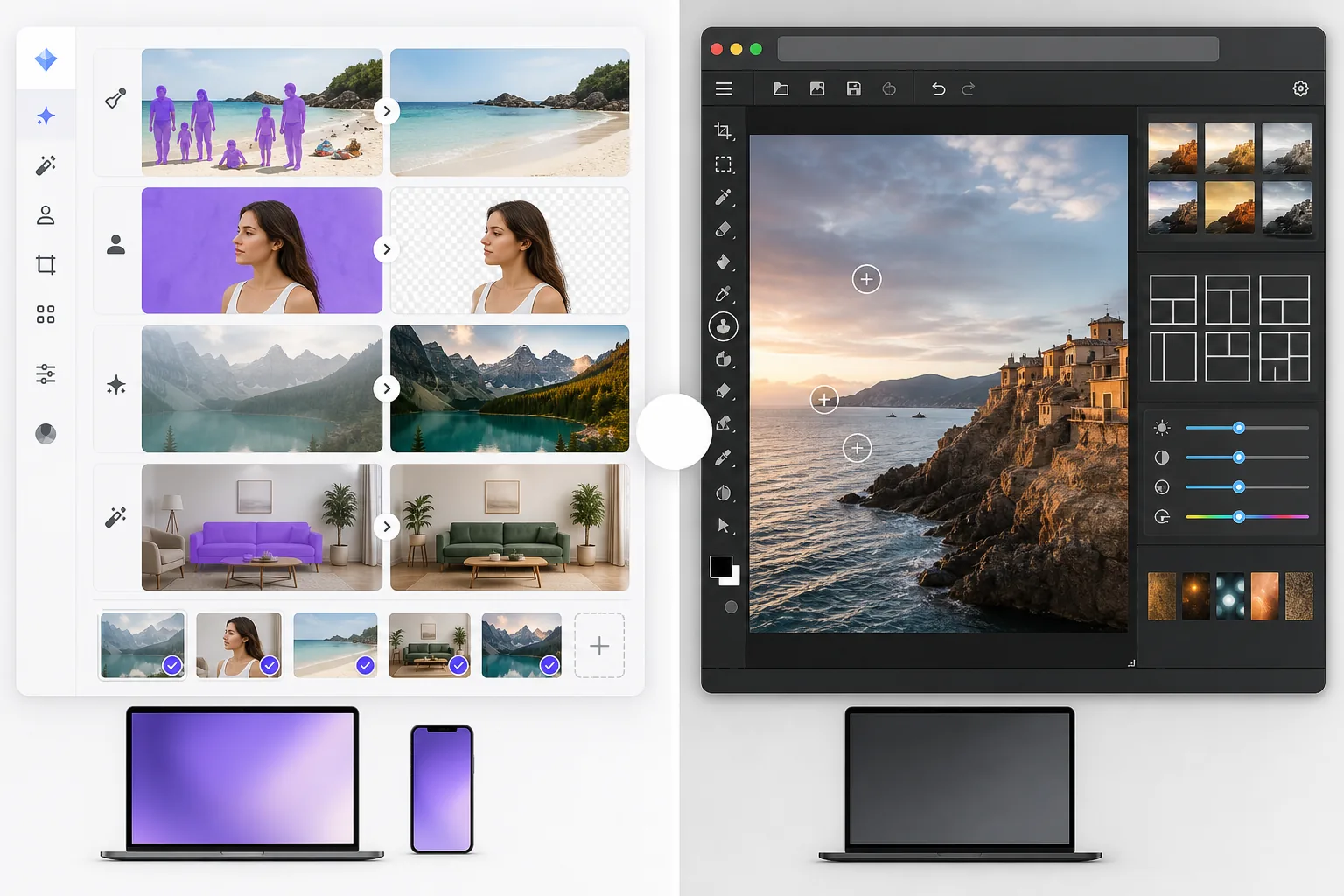The width and height of the screenshot is (1344, 896).
Task: Open the hamburger menu in the dark editor
Action: (x=724, y=88)
